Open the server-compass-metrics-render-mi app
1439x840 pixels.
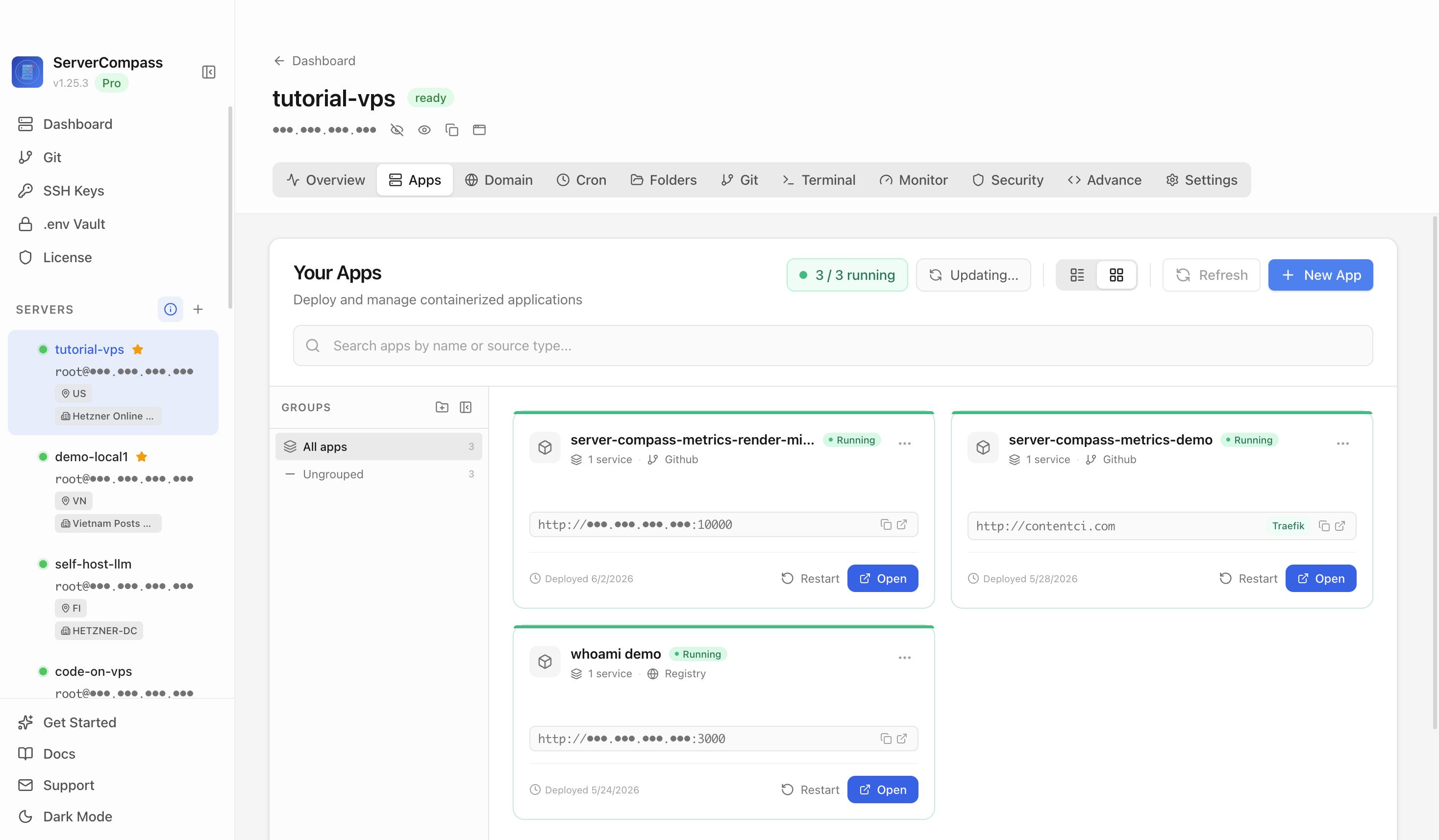tap(882, 578)
